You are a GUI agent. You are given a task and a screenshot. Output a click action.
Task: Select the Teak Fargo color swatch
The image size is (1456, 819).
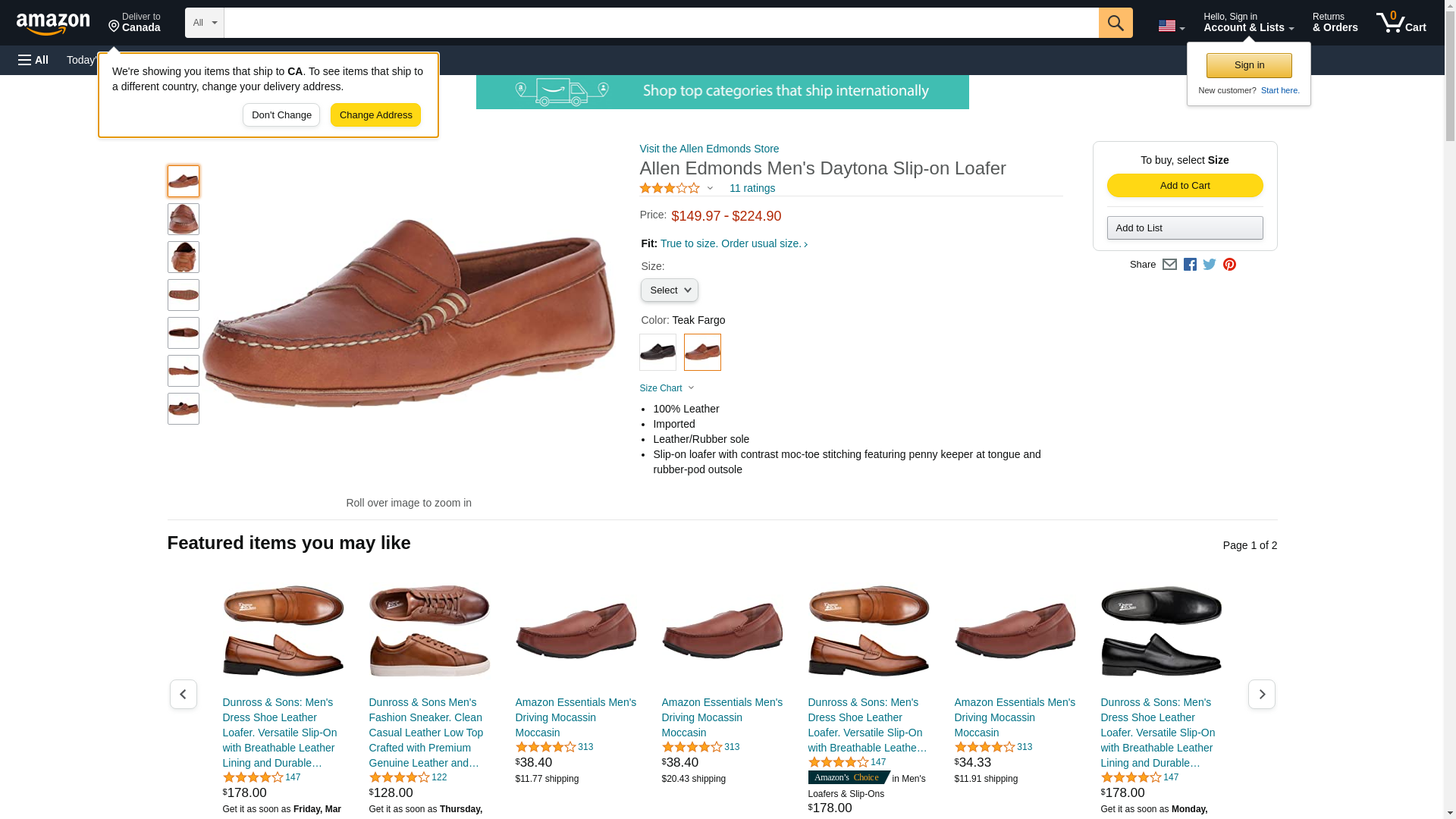(702, 353)
